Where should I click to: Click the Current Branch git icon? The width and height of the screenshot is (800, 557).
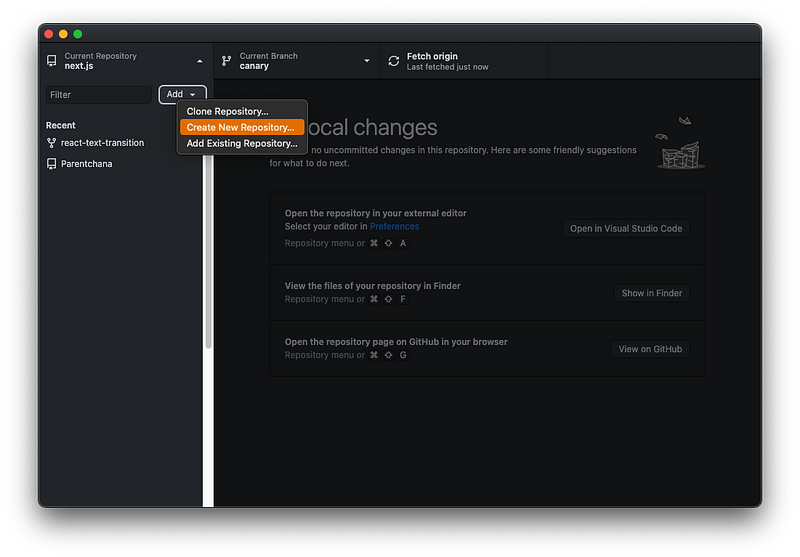(227, 61)
